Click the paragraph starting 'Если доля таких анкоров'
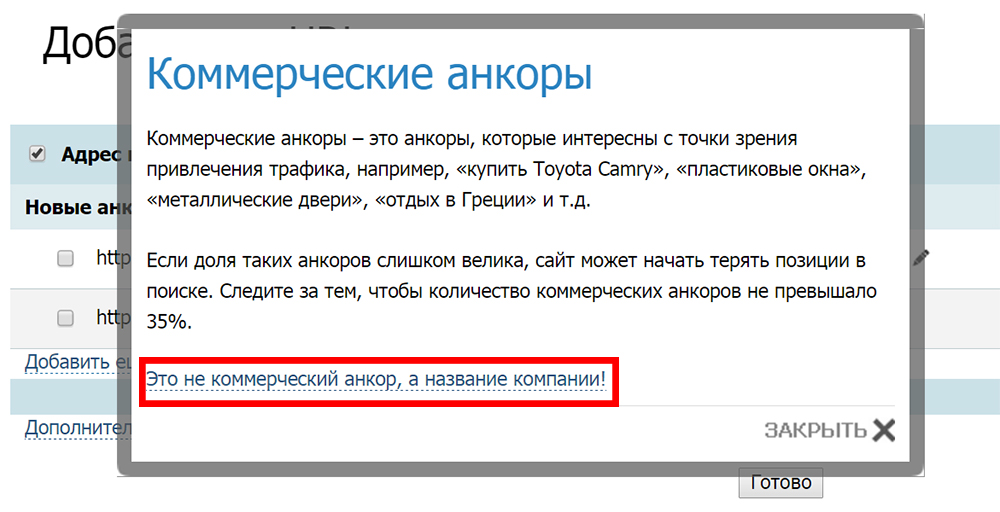The height and width of the screenshot is (512, 1000). point(510,292)
